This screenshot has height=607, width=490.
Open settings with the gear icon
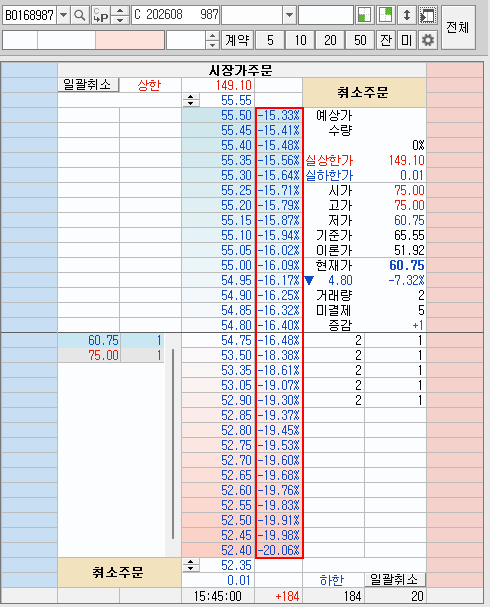pos(428,40)
